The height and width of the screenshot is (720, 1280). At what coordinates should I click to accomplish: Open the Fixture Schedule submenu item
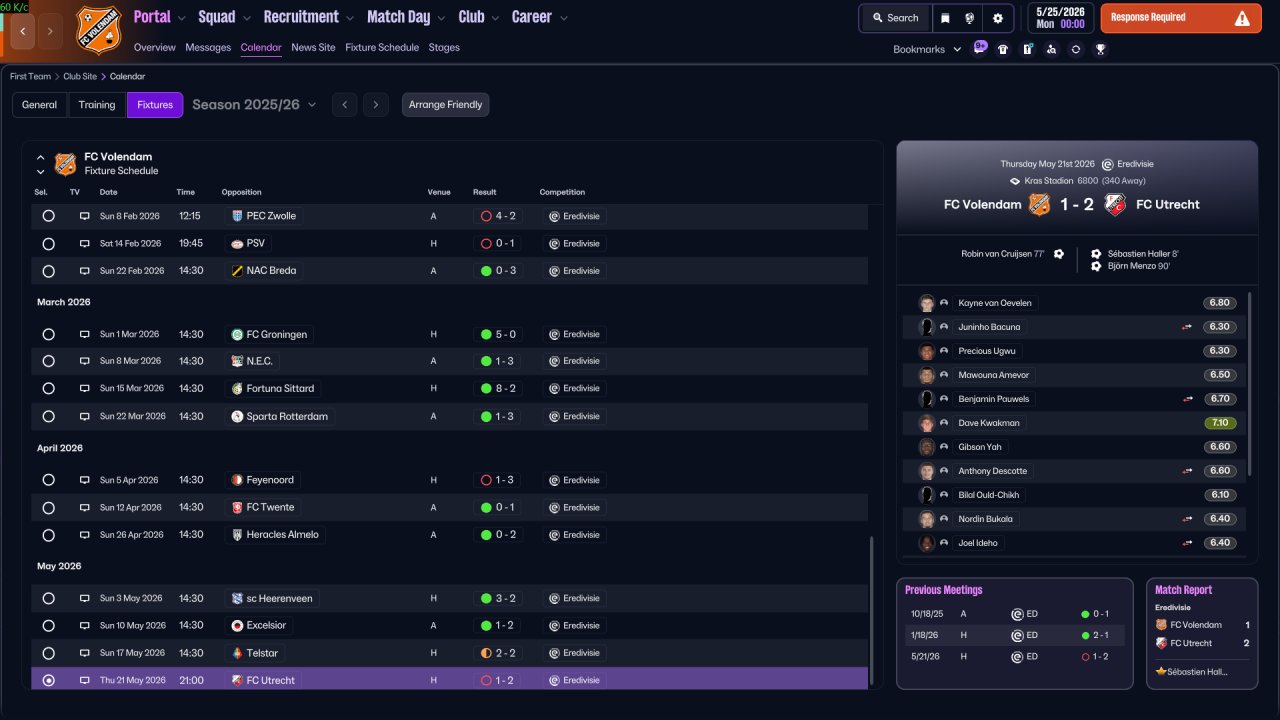coord(382,47)
